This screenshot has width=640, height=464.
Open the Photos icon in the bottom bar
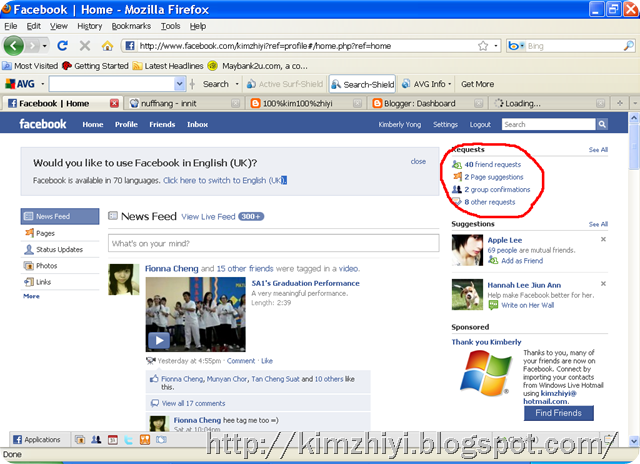[x=80, y=440]
